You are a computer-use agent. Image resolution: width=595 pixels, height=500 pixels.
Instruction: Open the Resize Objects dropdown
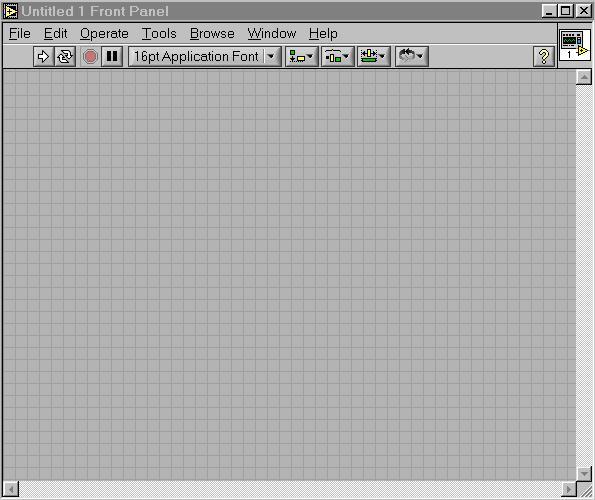point(374,57)
